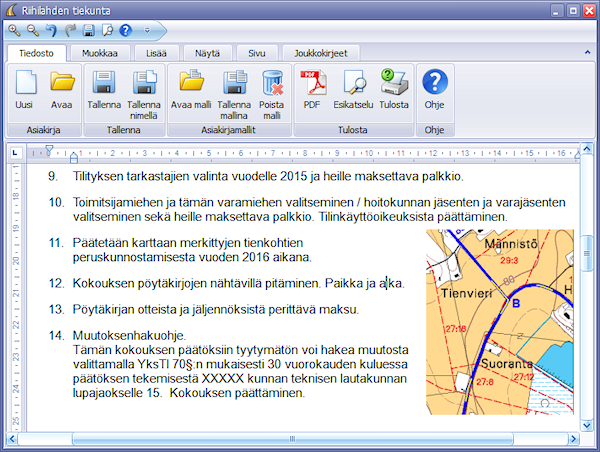Screen dimensions: 600x452
Task: Click the map image in the document
Action: 499,321
